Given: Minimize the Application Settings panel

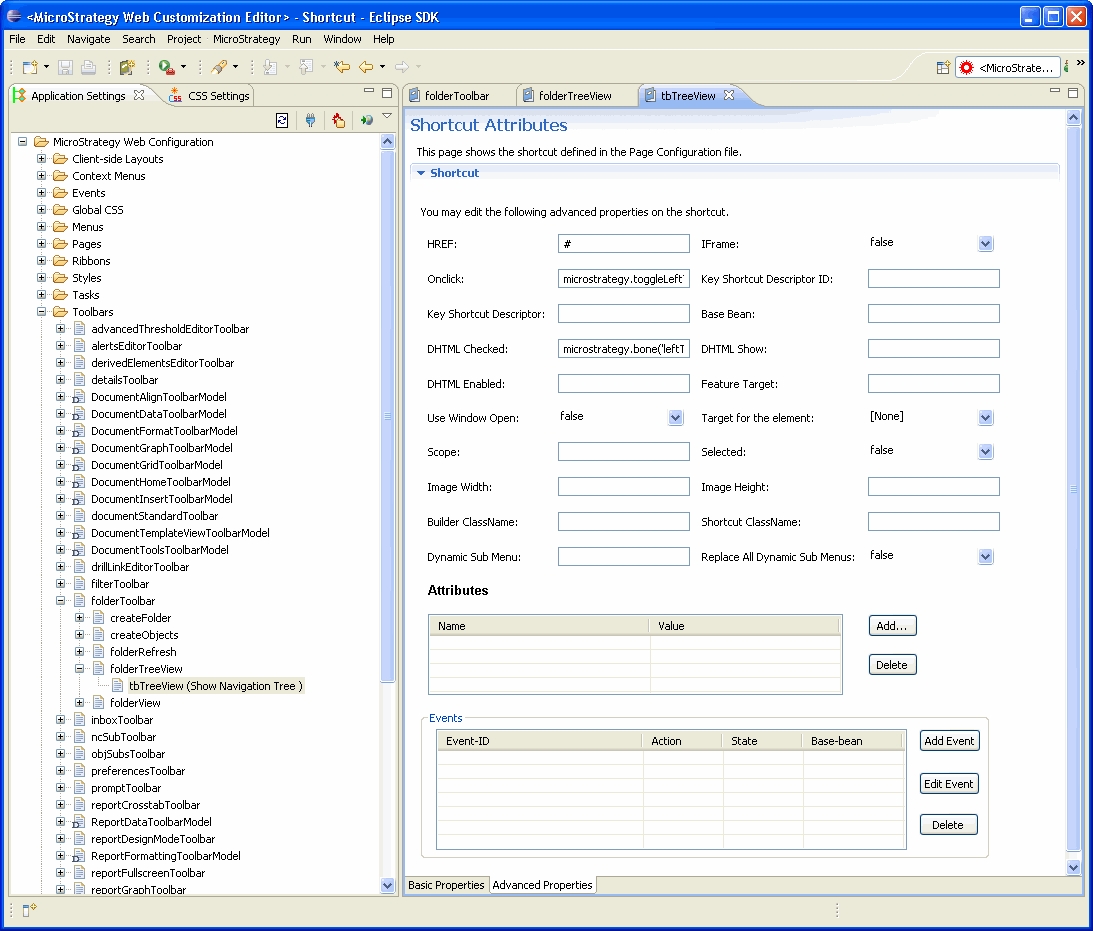Looking at the screenshot, I should point(369,91).
